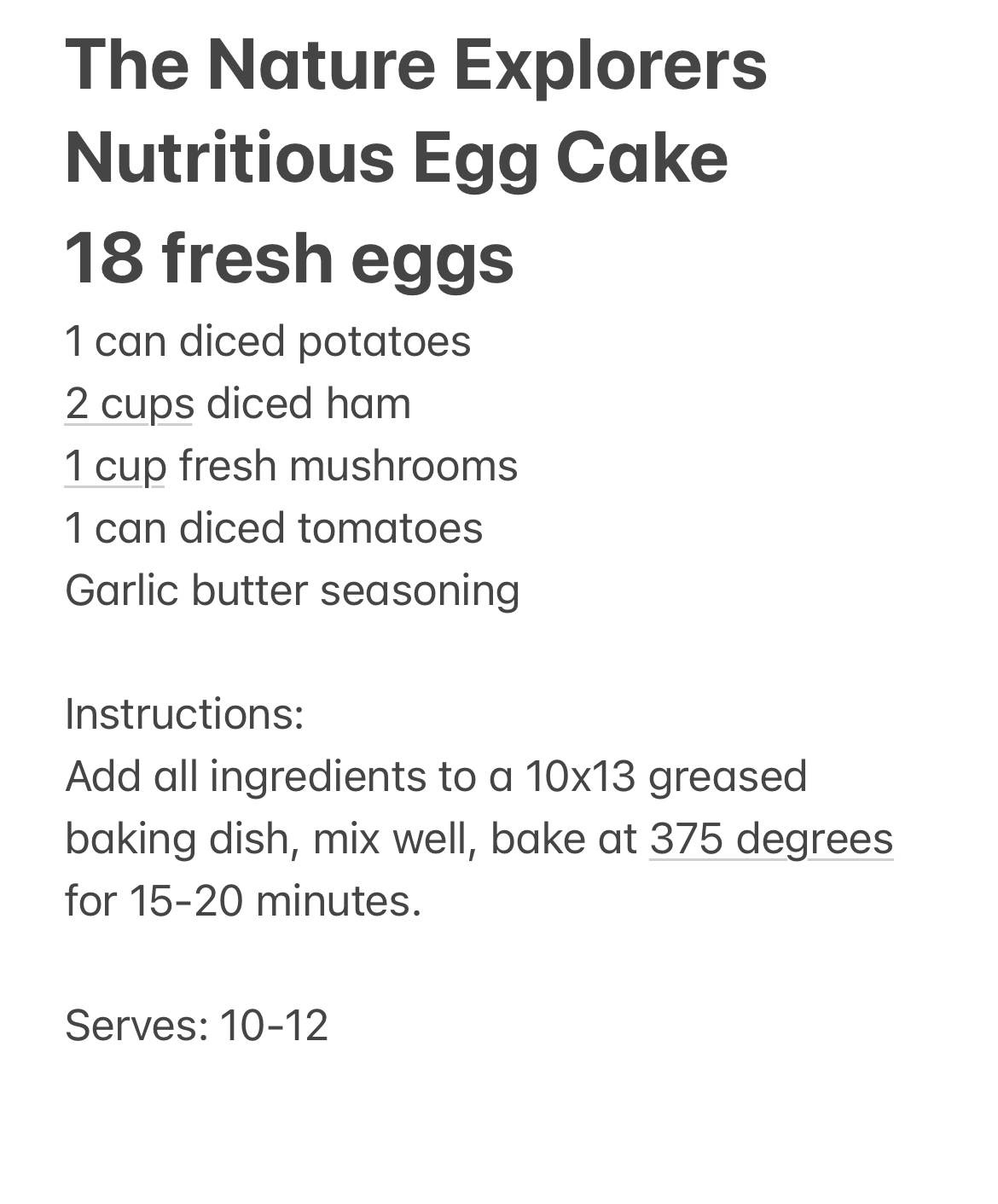Click the "1 can diced potatoes" line

click(x=268, y=341)
